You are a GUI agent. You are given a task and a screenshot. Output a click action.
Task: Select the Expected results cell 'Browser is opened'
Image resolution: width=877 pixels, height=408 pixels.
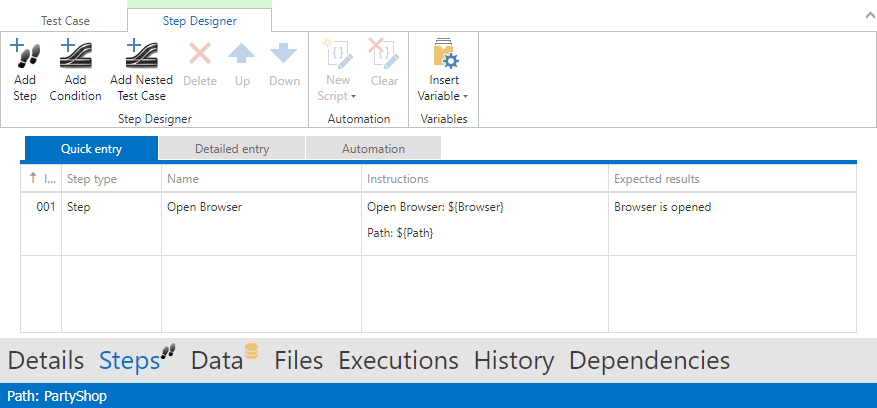662,208
